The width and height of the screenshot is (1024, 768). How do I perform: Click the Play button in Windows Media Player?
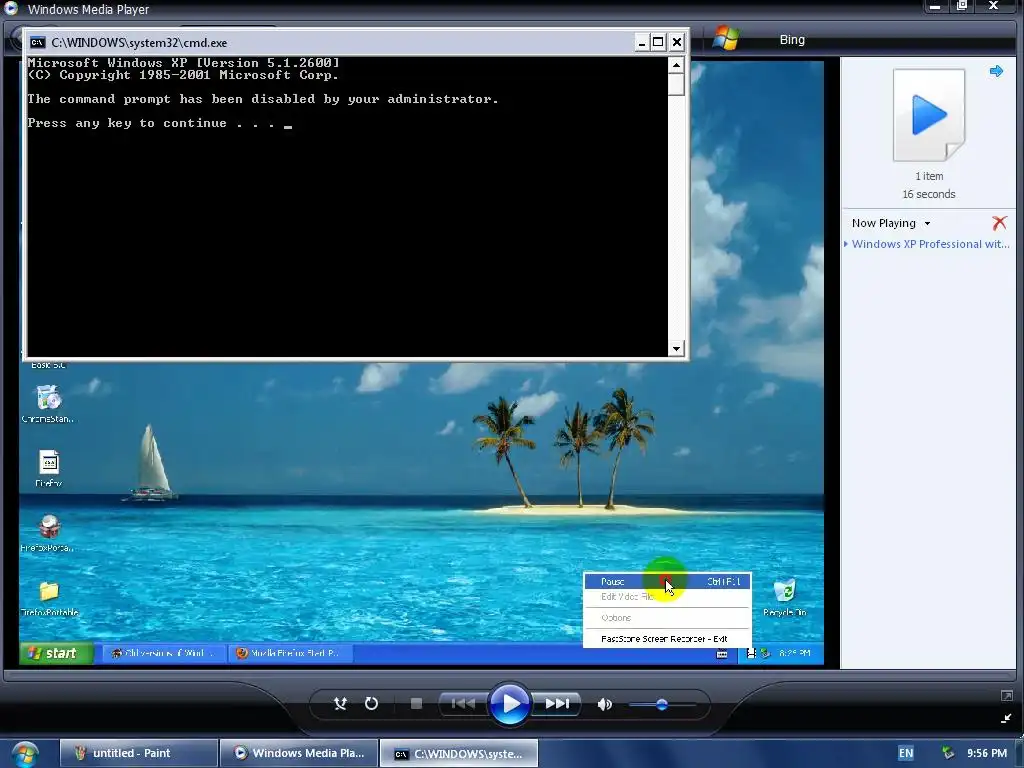[x=509, y=703]
